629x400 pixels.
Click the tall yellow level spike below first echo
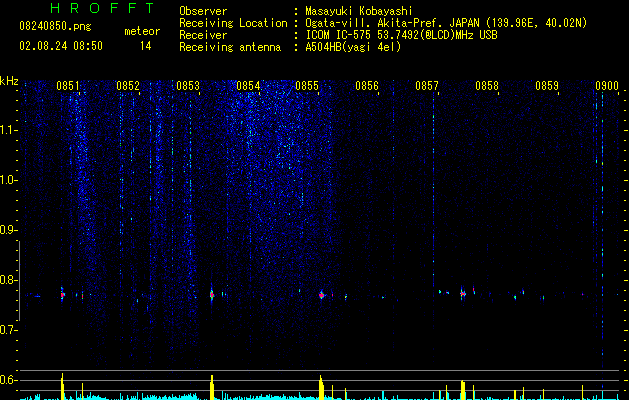[x=62, y=386]
